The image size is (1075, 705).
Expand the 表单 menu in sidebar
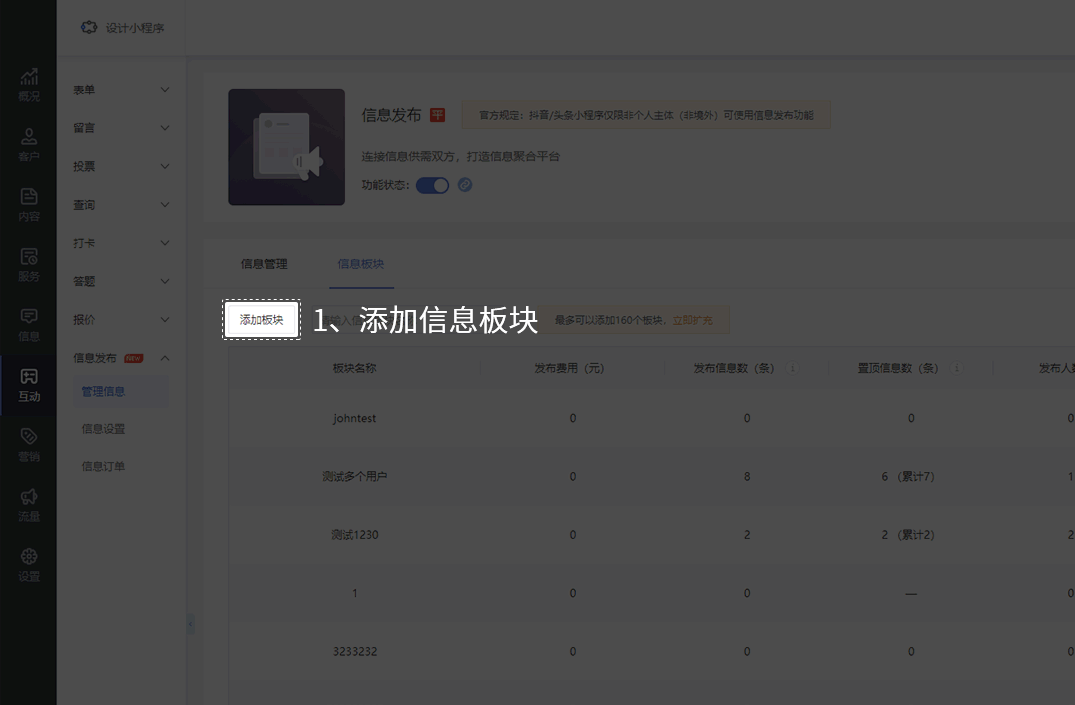pos(120,89)
